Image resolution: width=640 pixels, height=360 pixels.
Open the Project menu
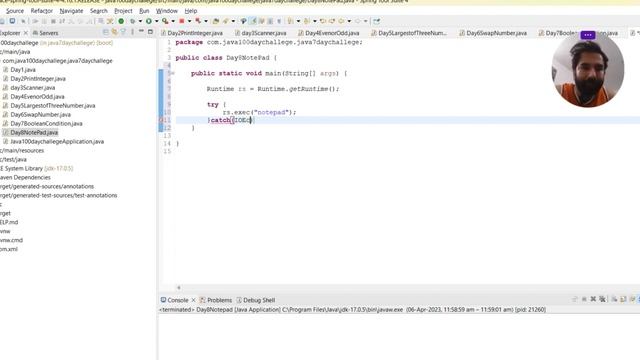[123, 11]
